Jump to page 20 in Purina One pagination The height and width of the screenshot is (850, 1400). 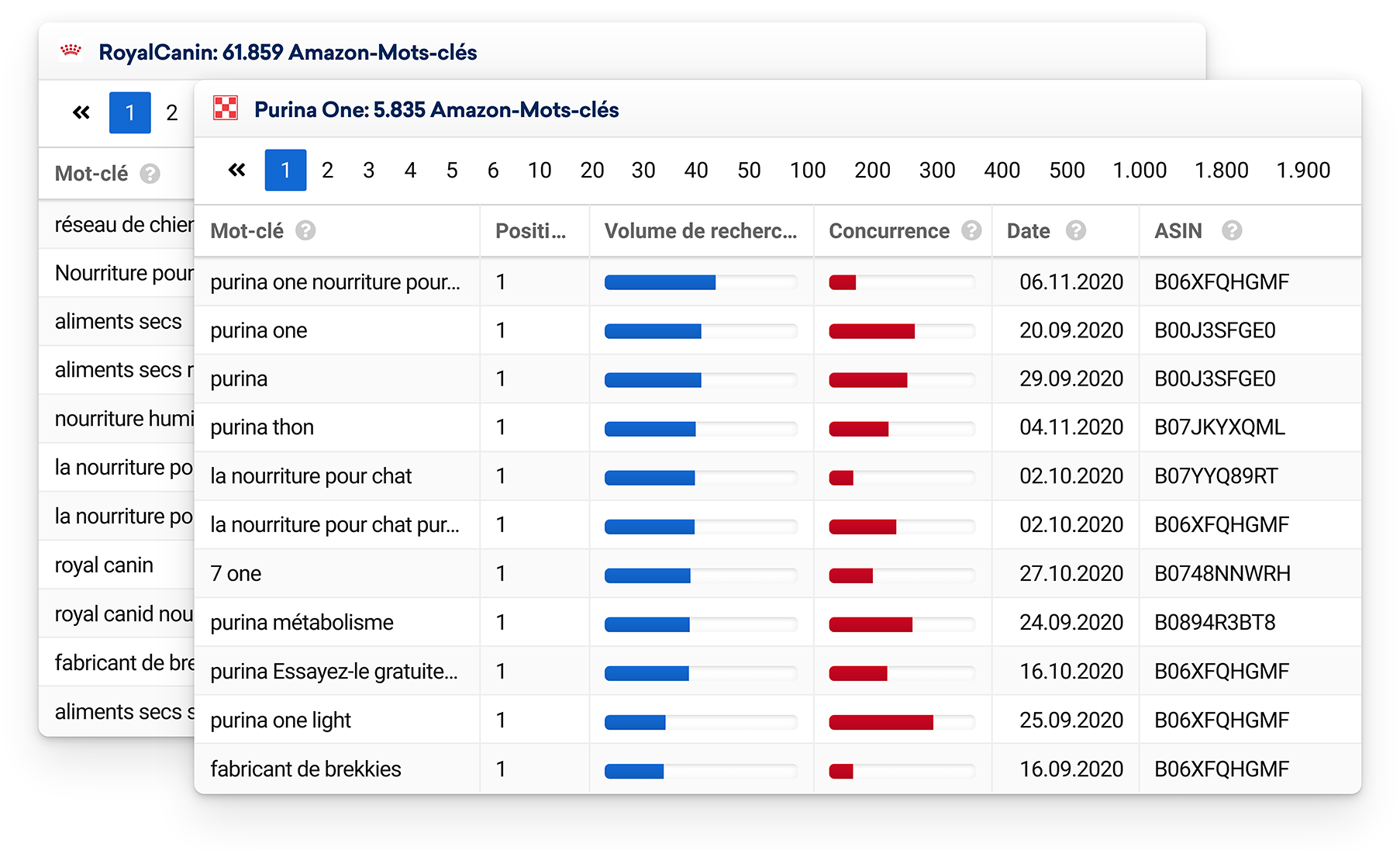[592, 170]
